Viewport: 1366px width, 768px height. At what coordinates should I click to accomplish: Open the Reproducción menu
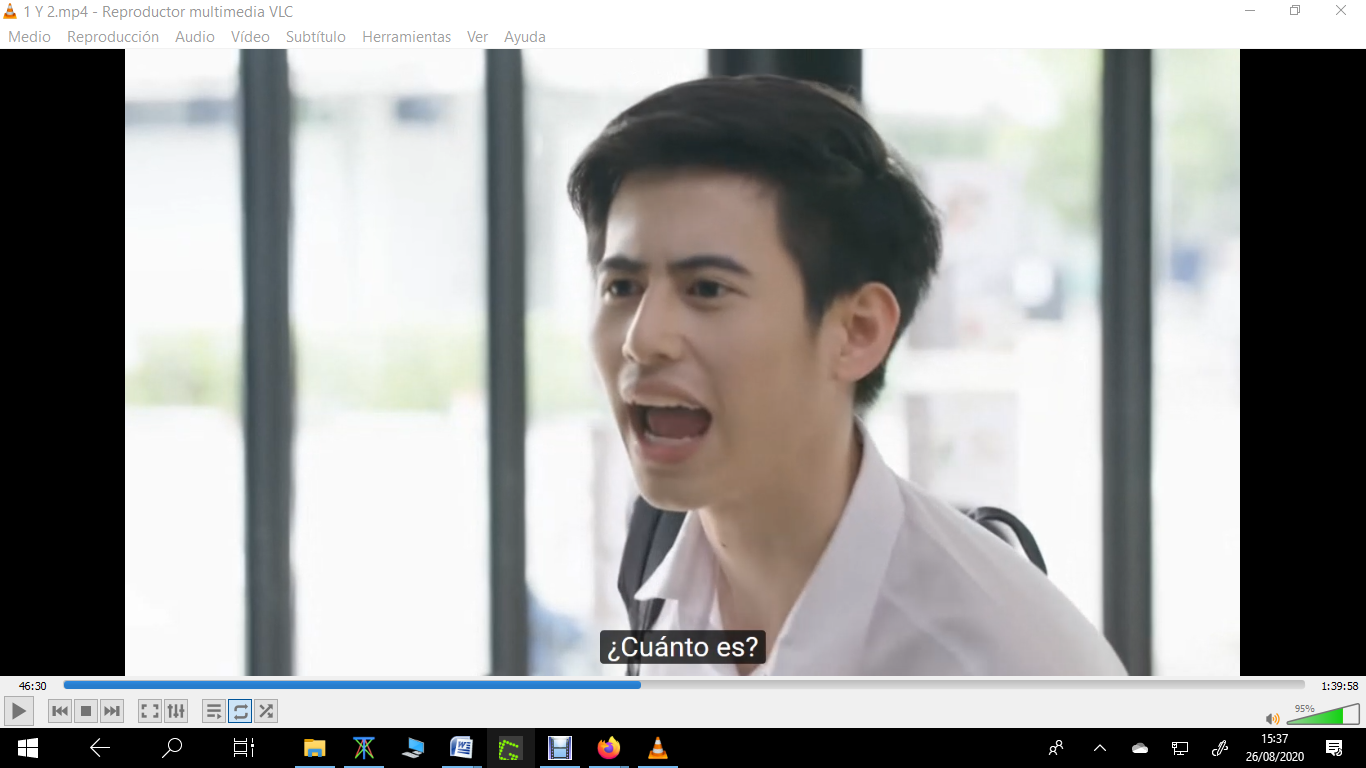[113, 37]
